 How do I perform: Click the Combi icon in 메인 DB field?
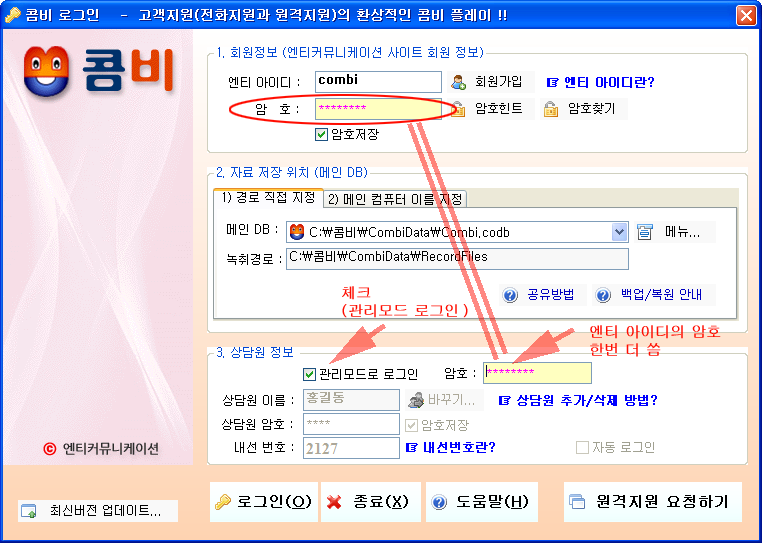pyautogui.click(x=296, y=232)
